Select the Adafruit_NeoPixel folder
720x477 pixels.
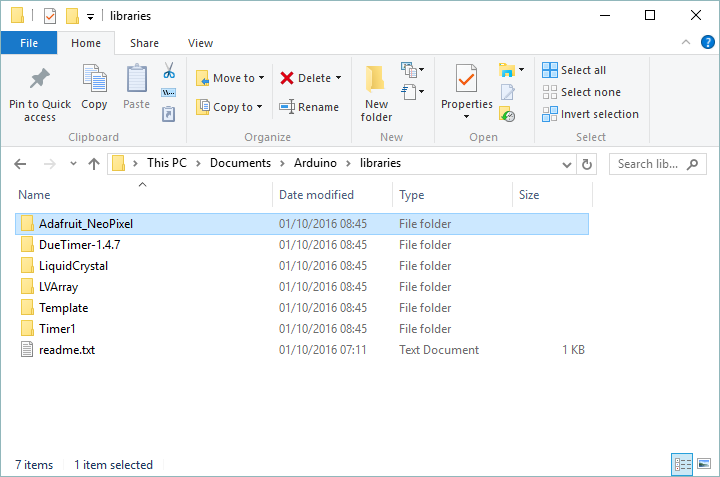click(302, 224)
